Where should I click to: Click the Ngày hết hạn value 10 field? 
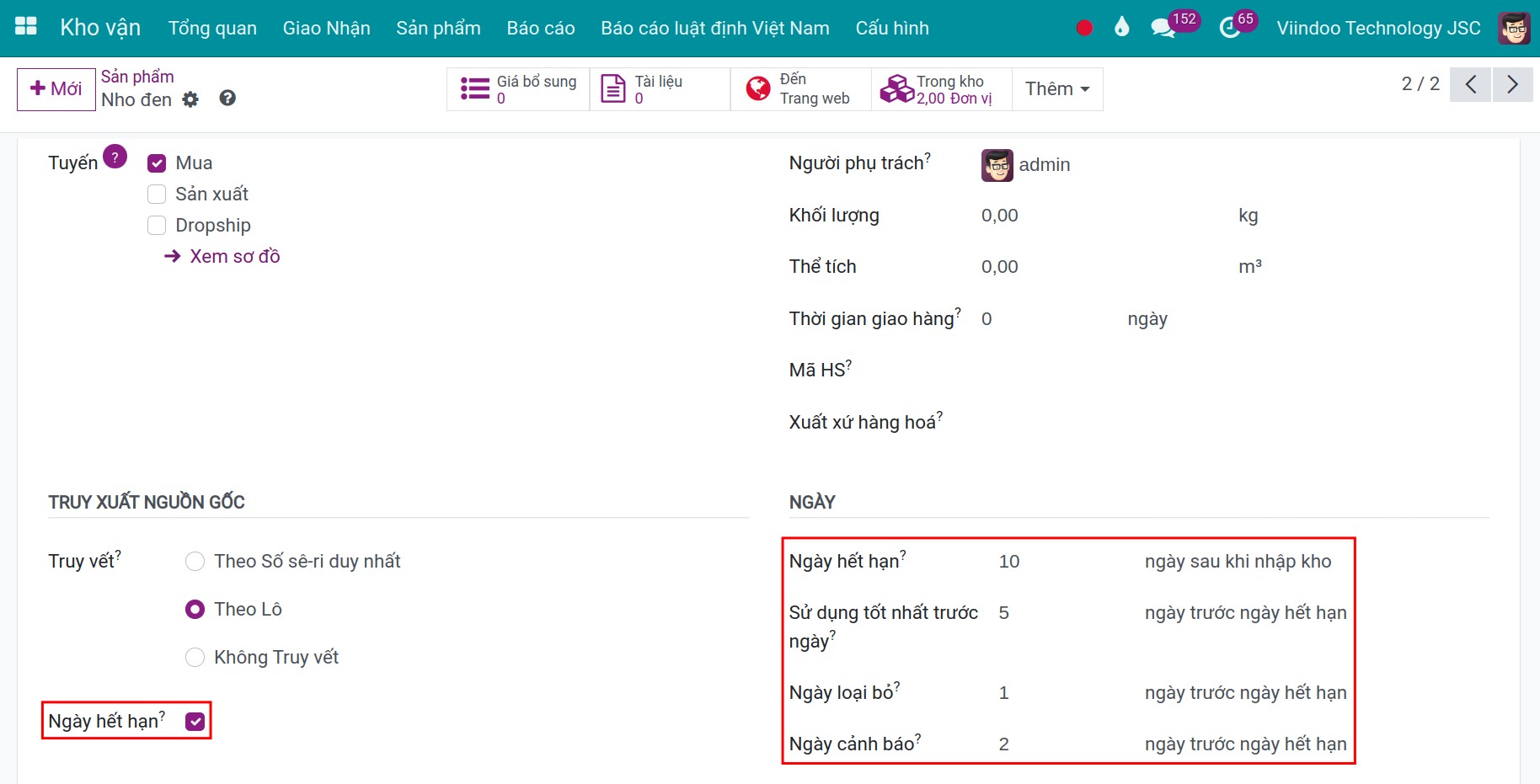[x=1063, y=562]
